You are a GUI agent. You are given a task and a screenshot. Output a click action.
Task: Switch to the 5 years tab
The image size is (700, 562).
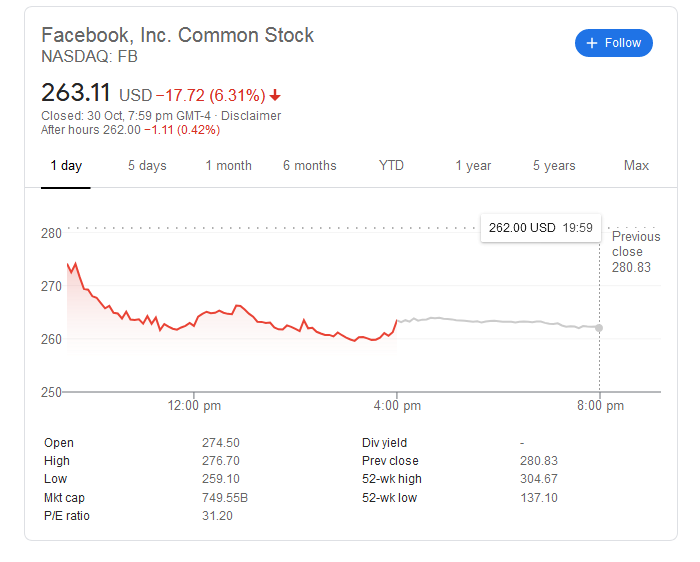click(x=554, y=166)
